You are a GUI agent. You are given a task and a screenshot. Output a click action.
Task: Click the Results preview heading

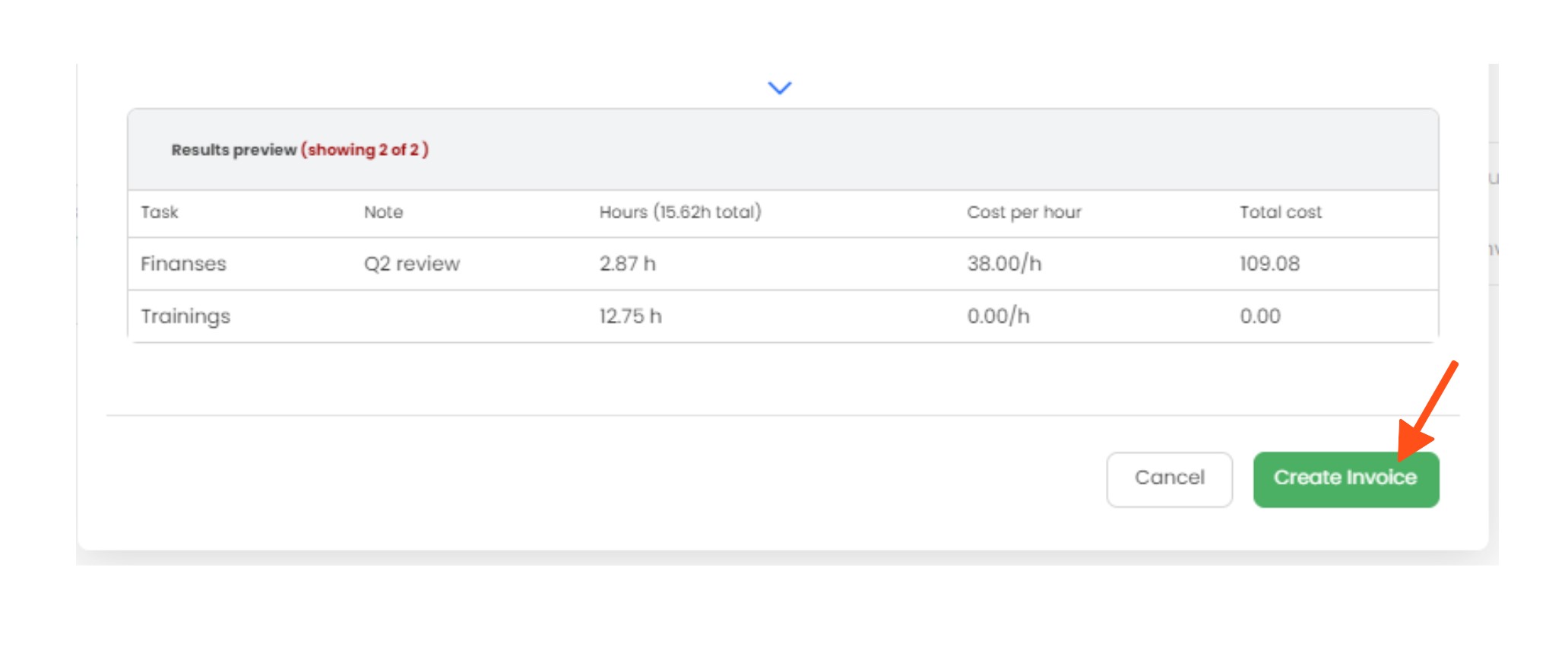233,150
